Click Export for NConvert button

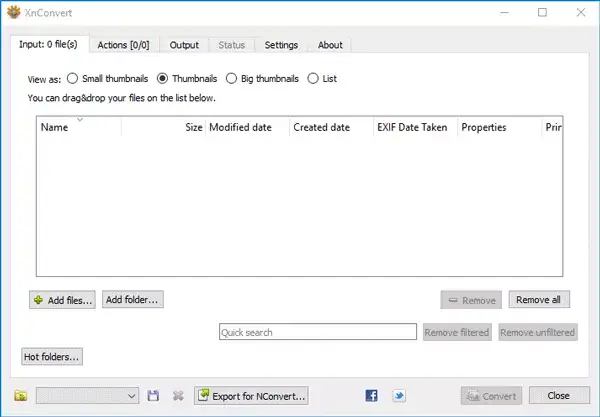coord(251,396)
